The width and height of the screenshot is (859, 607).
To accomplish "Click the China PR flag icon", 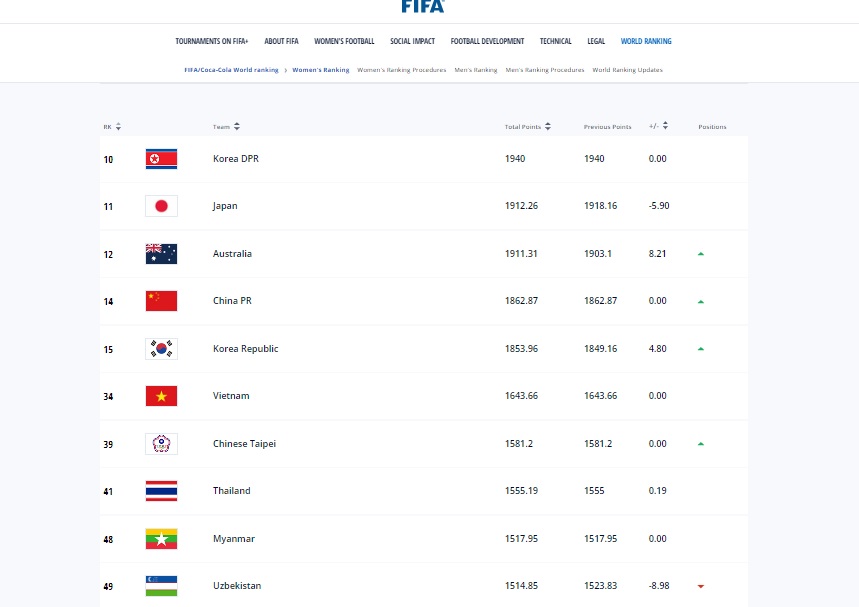I will pos(161,301).
